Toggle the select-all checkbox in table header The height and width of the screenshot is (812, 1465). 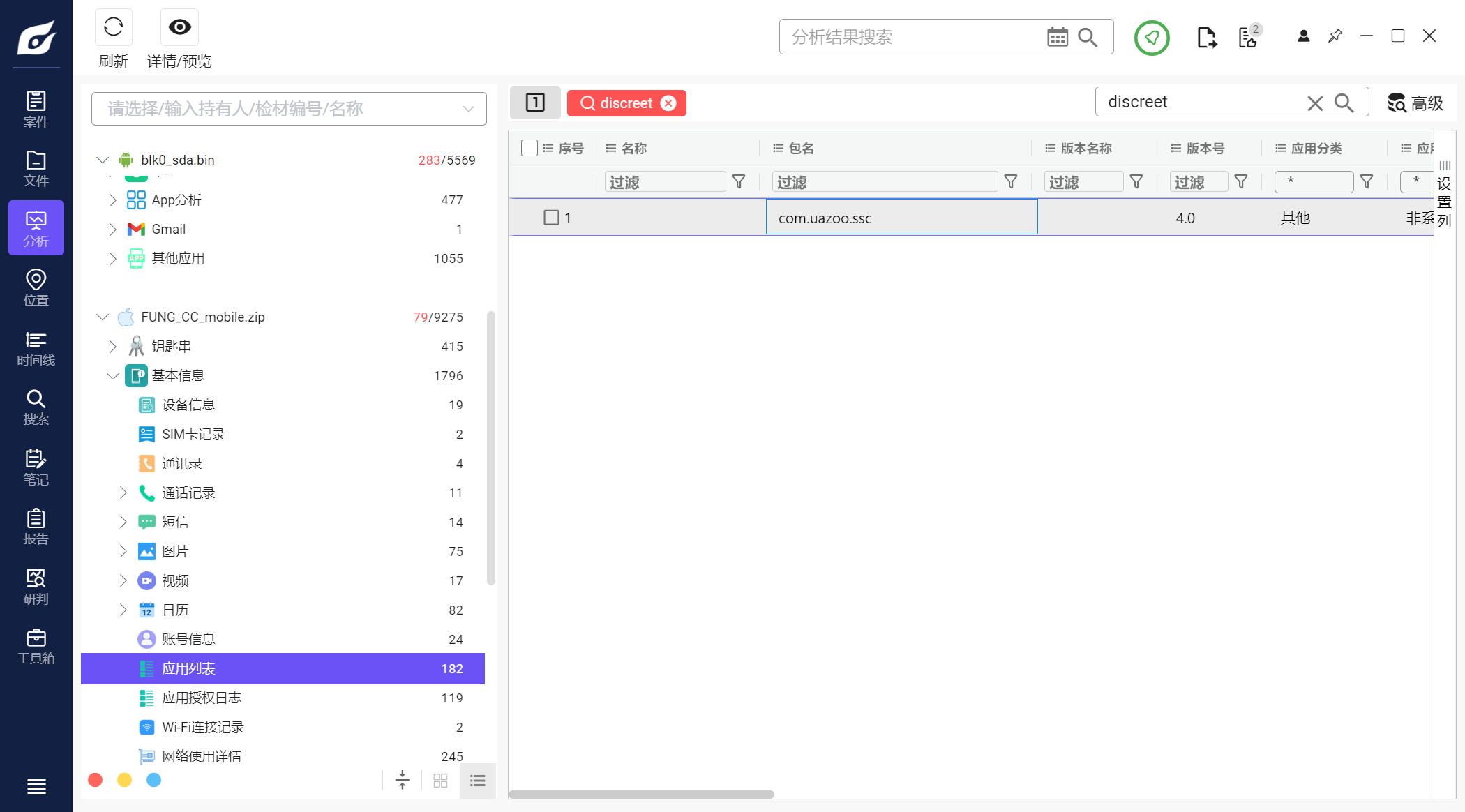529,148
